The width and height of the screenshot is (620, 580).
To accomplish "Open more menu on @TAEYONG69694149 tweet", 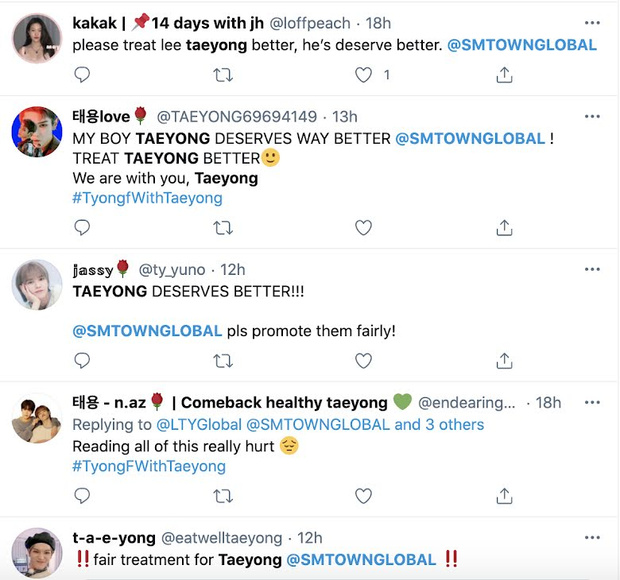I will pos(592,117).
